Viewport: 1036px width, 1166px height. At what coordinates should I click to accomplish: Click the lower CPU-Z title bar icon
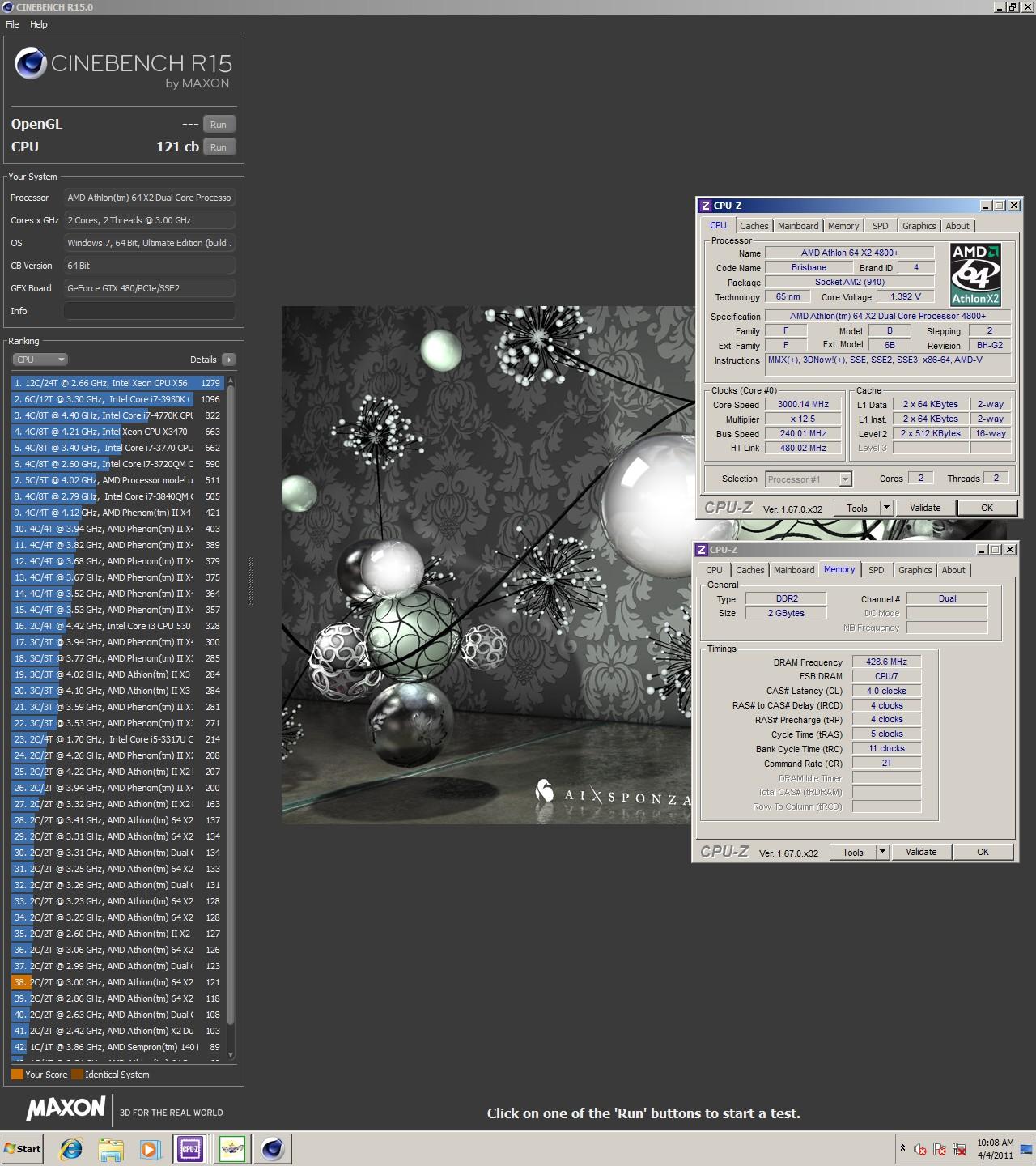tap(701, 550)
